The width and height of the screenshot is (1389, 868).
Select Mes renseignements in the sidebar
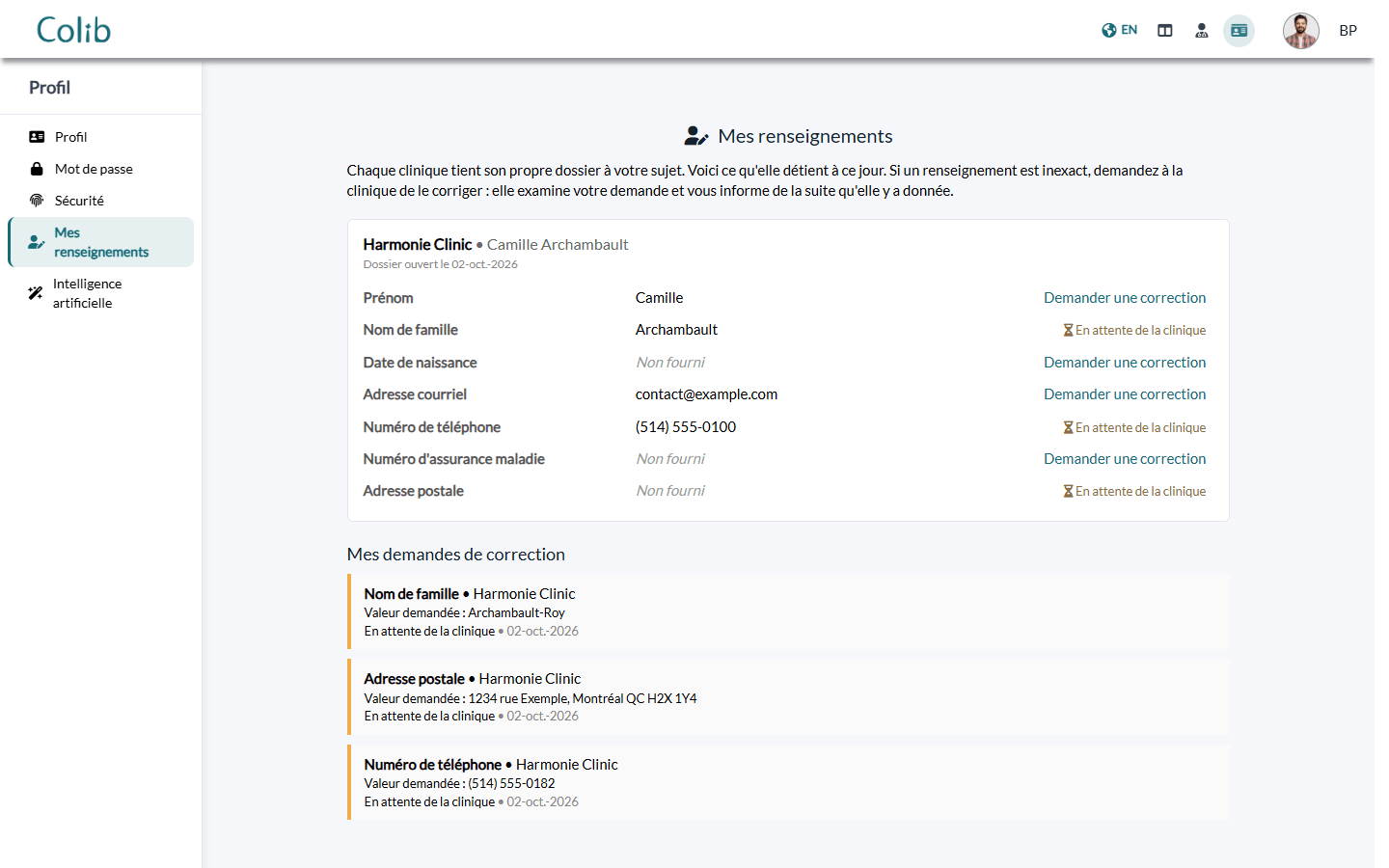point(101,242)
